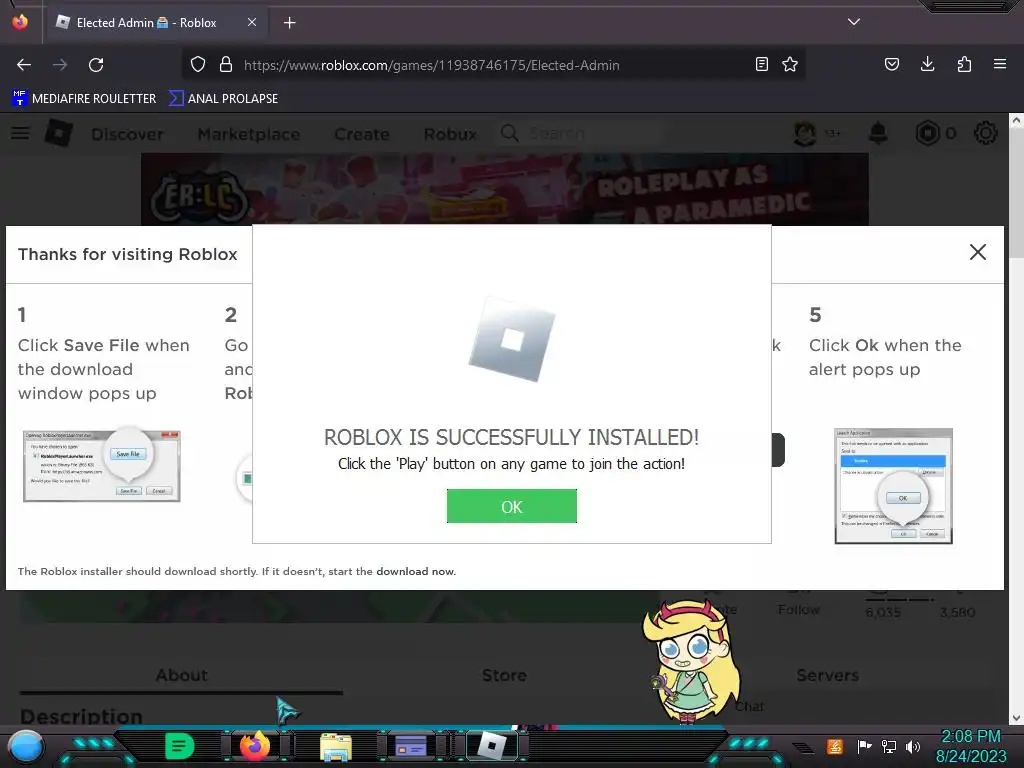Screen dimensions: 1024x768
Task: Open the Roblox settings gear
Action: click(985, 133)
